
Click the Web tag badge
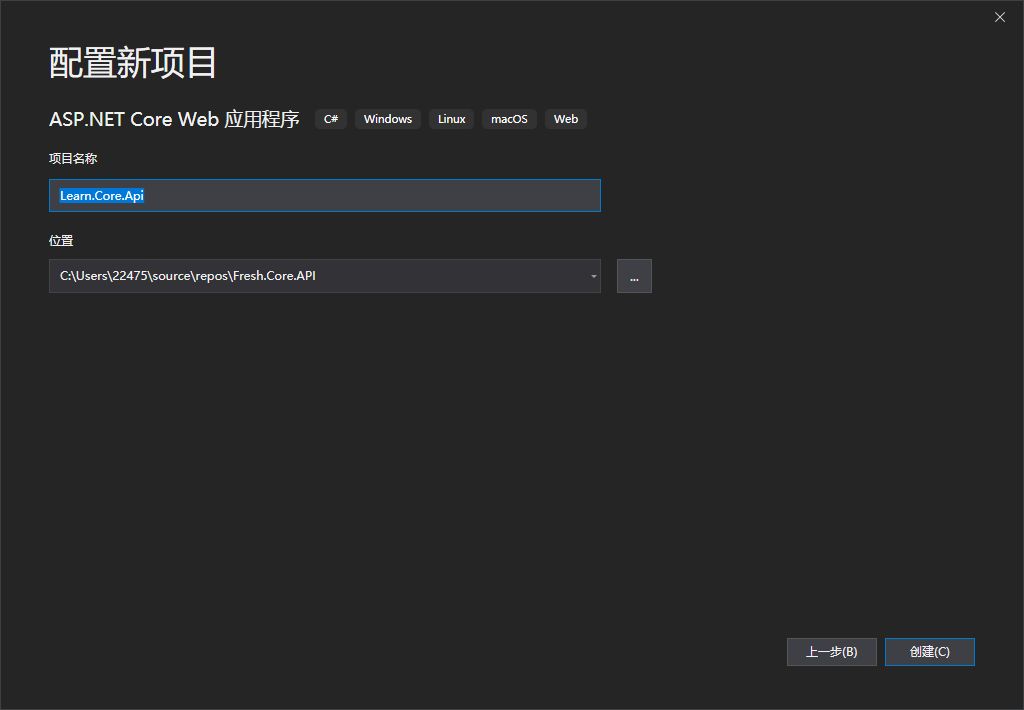point(565,119)
